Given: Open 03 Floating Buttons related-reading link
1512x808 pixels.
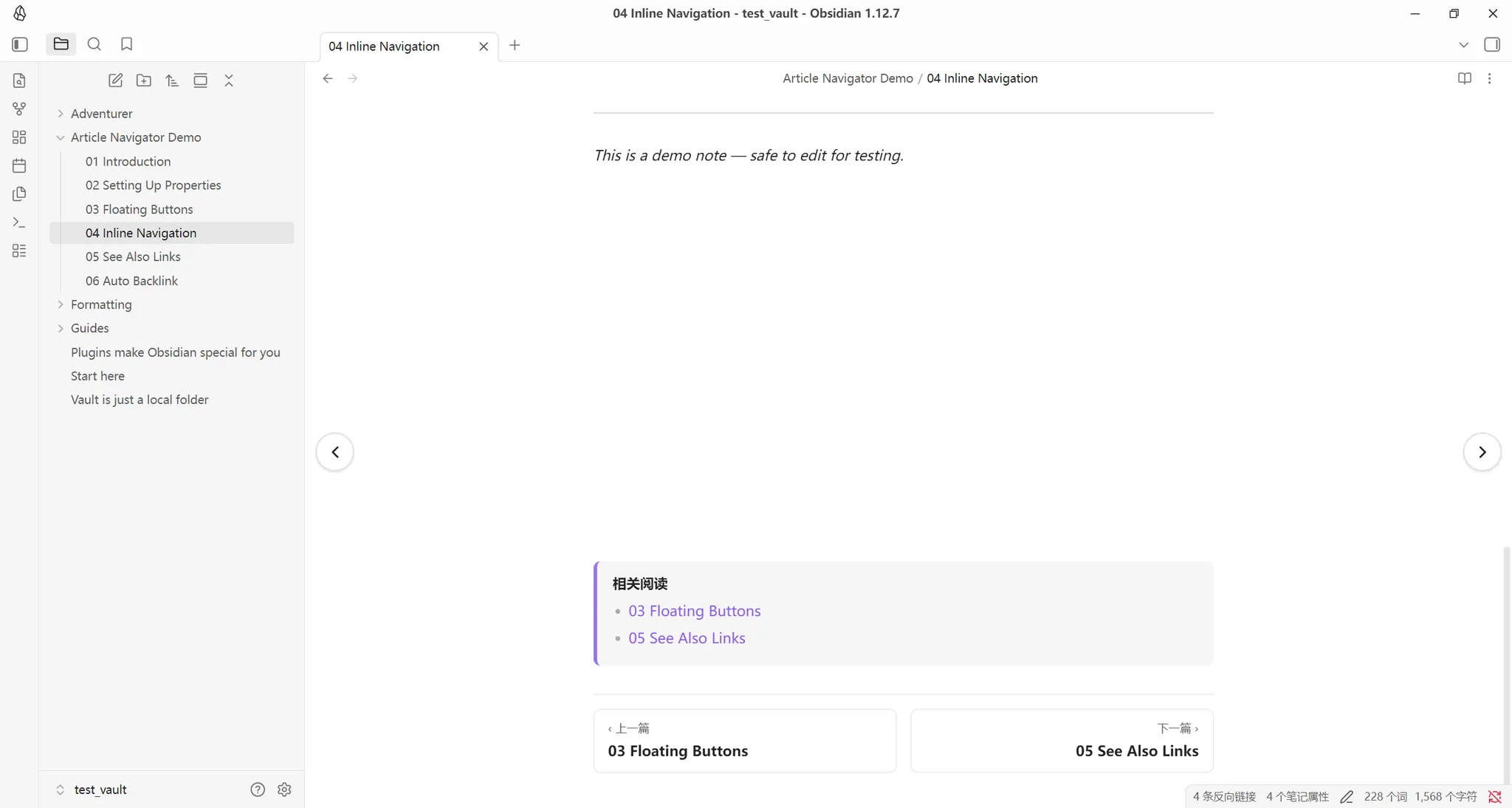Looking at the screenshot, I should (x=694, y=611).
